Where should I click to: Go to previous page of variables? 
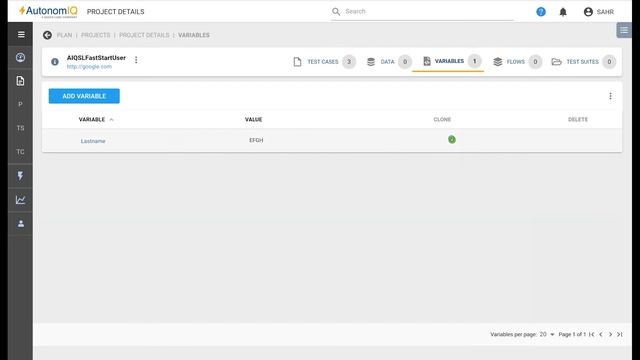pyautogui.click(x=601, y=334)
